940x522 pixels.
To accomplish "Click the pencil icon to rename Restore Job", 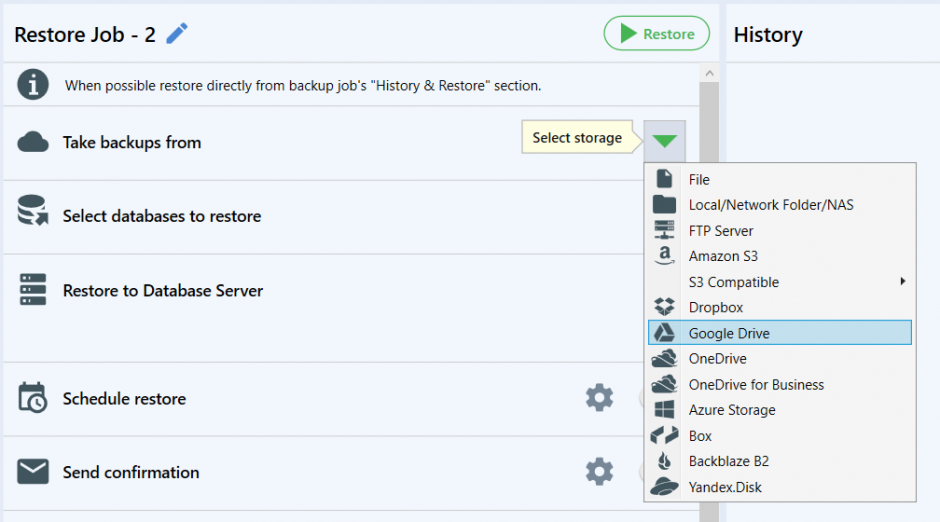I will tap(177, 34).
